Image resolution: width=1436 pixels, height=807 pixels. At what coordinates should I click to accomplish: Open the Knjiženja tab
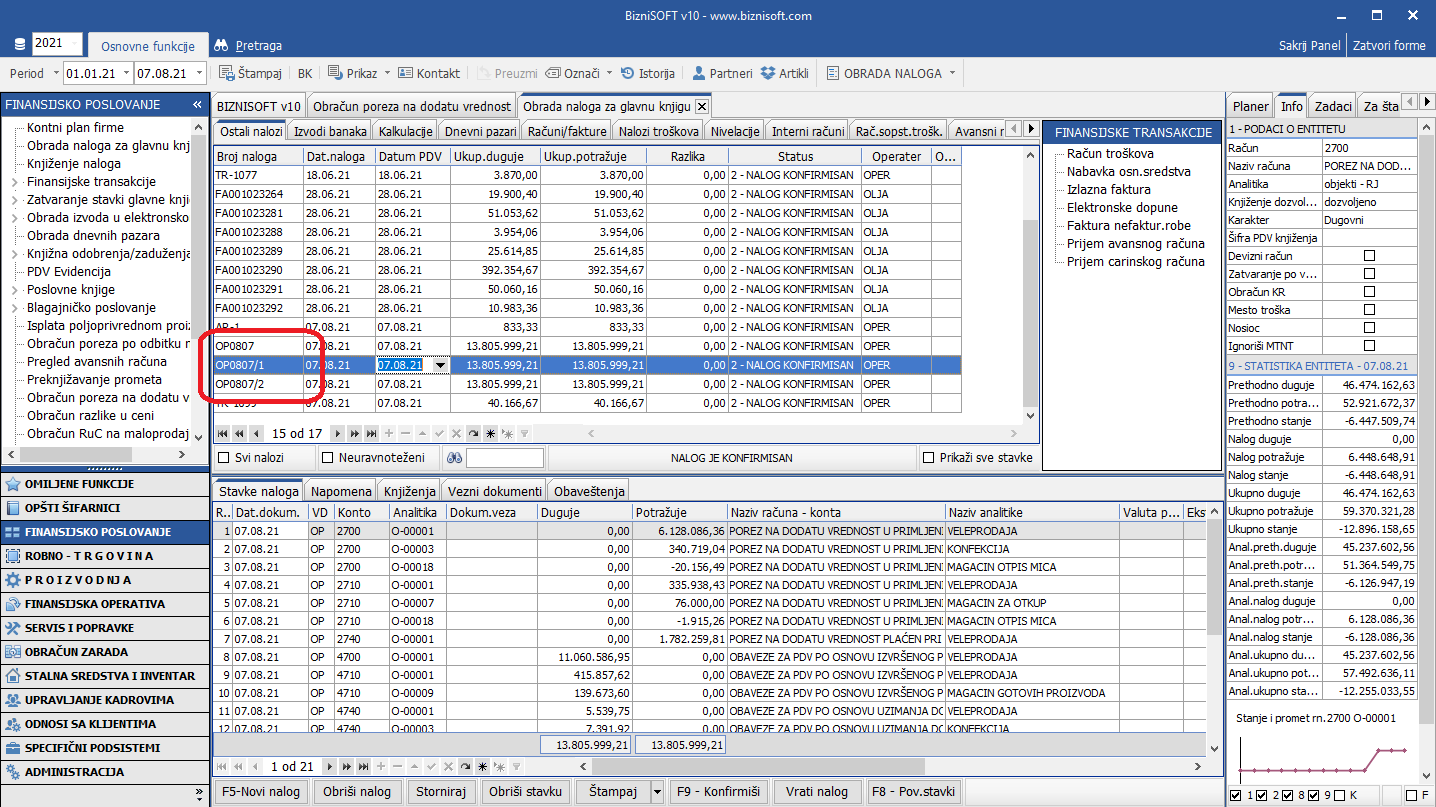click(410, 491)
